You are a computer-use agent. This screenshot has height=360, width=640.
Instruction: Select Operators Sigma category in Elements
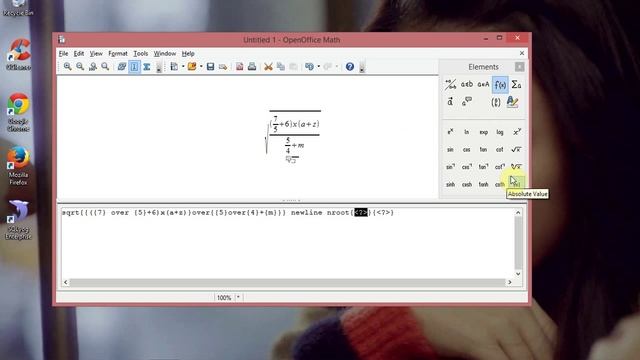tap(516, 84)
